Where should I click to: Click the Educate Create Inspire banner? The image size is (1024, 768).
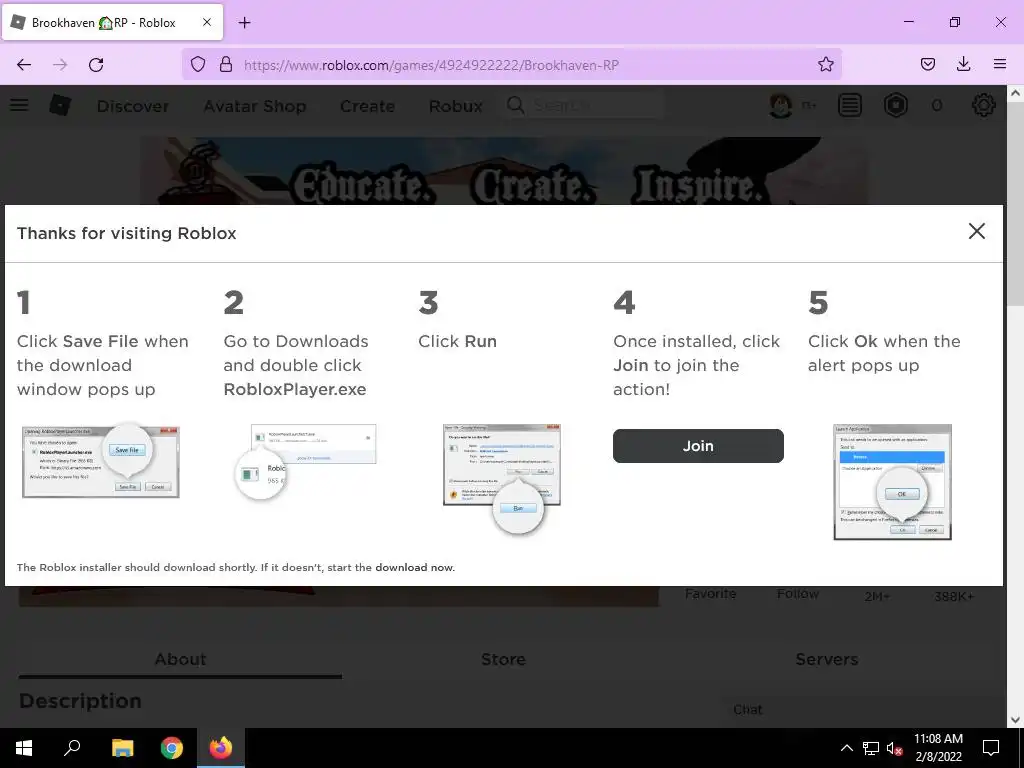click(504, 171)
